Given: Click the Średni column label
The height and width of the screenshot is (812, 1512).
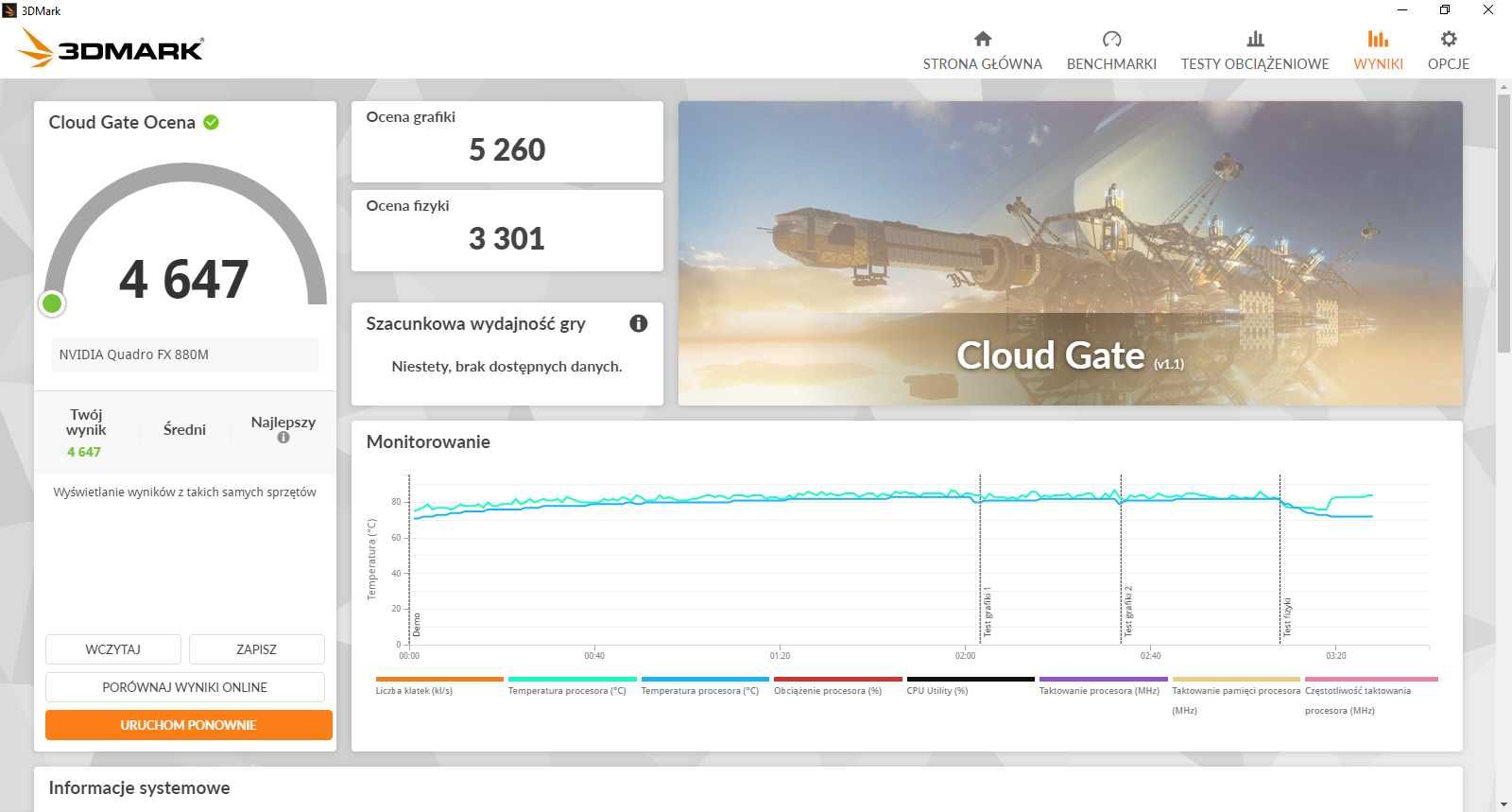Looking at the screenshot, I should tap(184, 429).
